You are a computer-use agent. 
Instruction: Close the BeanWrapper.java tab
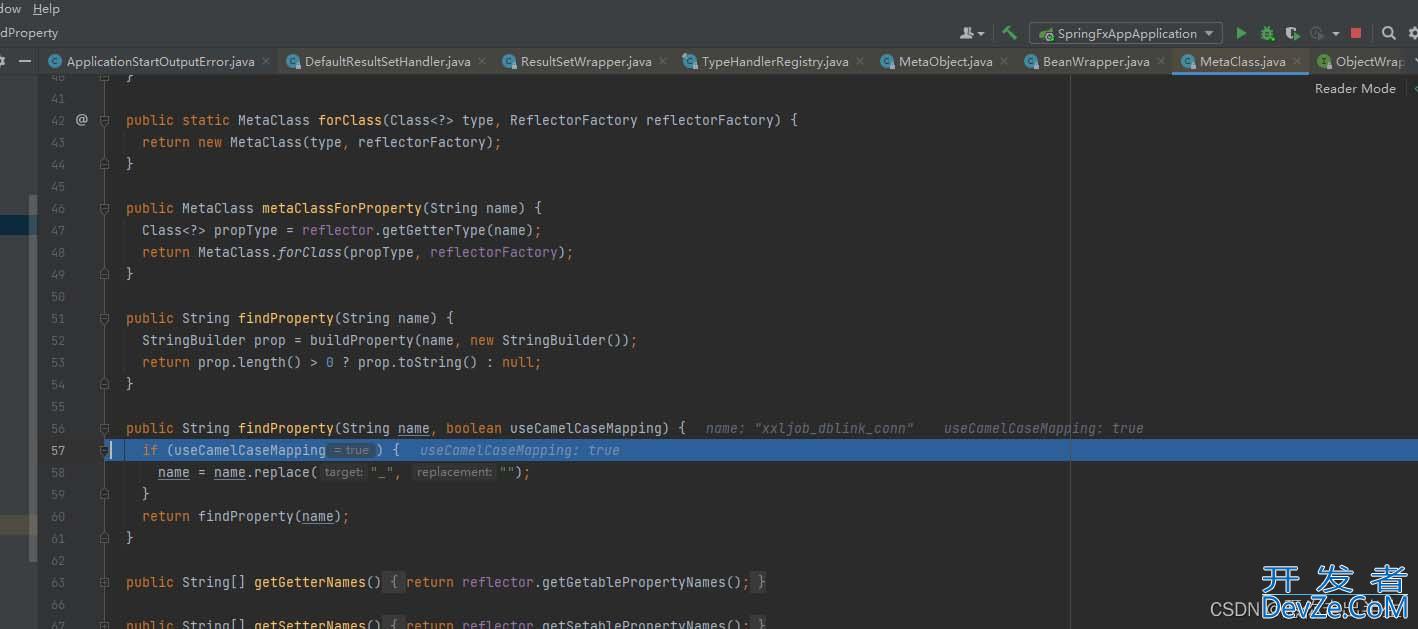(1161, 61)
